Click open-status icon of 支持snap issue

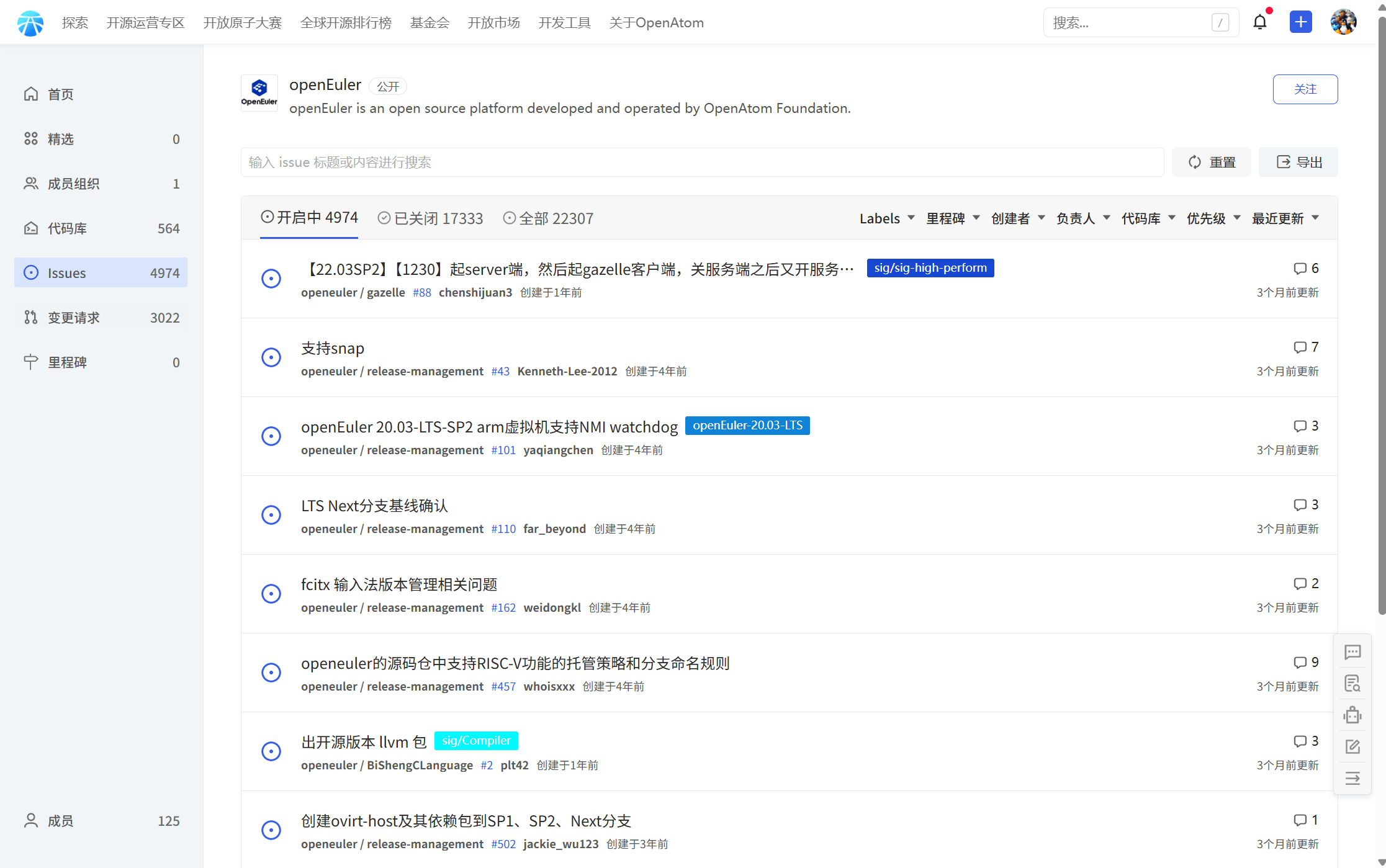pos(271,357)
